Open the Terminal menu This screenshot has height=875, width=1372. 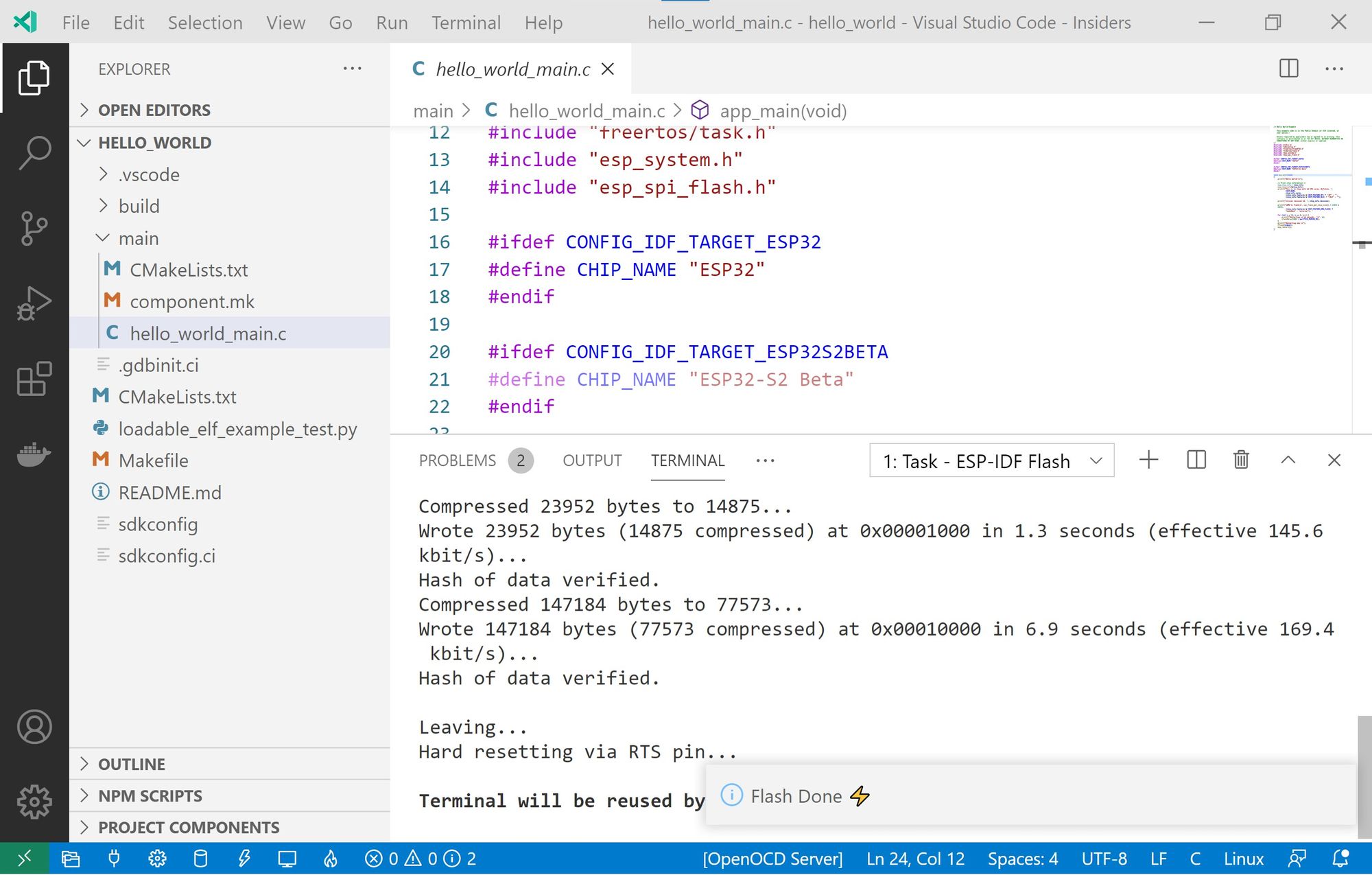[x=466, y=23]
